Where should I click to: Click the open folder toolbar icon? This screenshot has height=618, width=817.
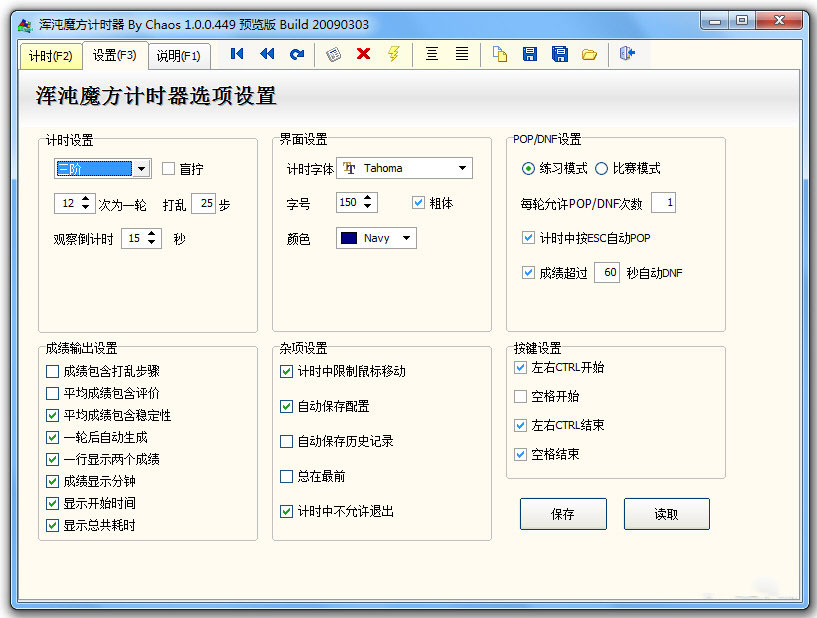click(x=589, y=54)
